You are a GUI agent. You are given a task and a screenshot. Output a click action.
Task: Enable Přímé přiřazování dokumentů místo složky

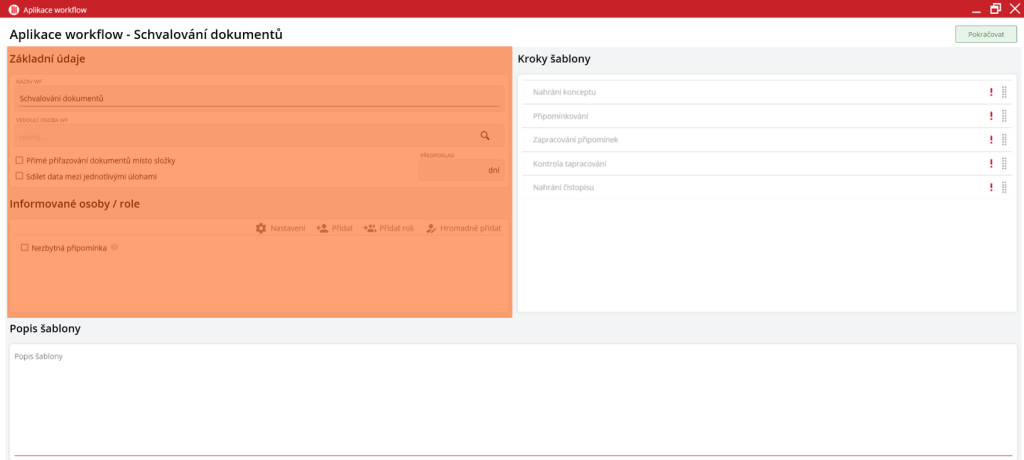19,160
